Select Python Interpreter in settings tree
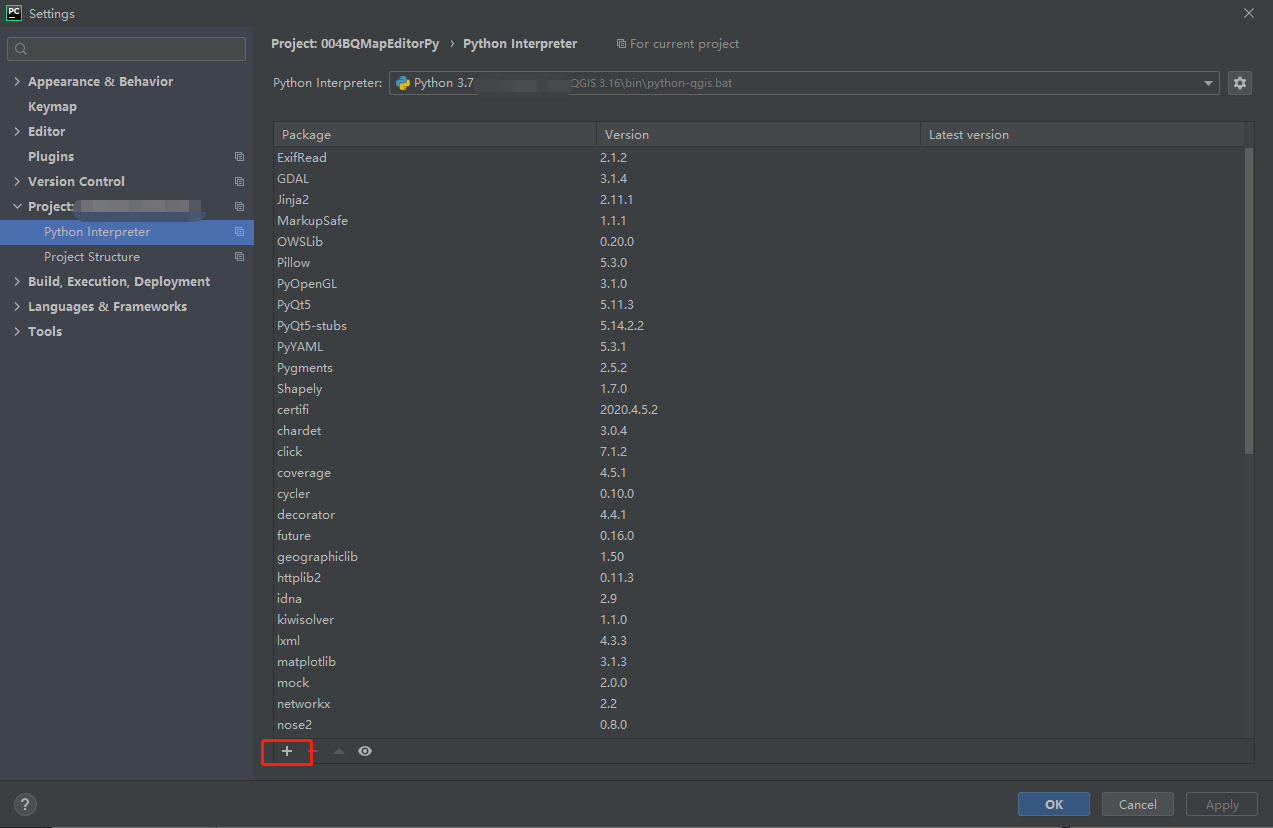Image resolution: width=1273 pixels, height=828 pixels. 97,232
